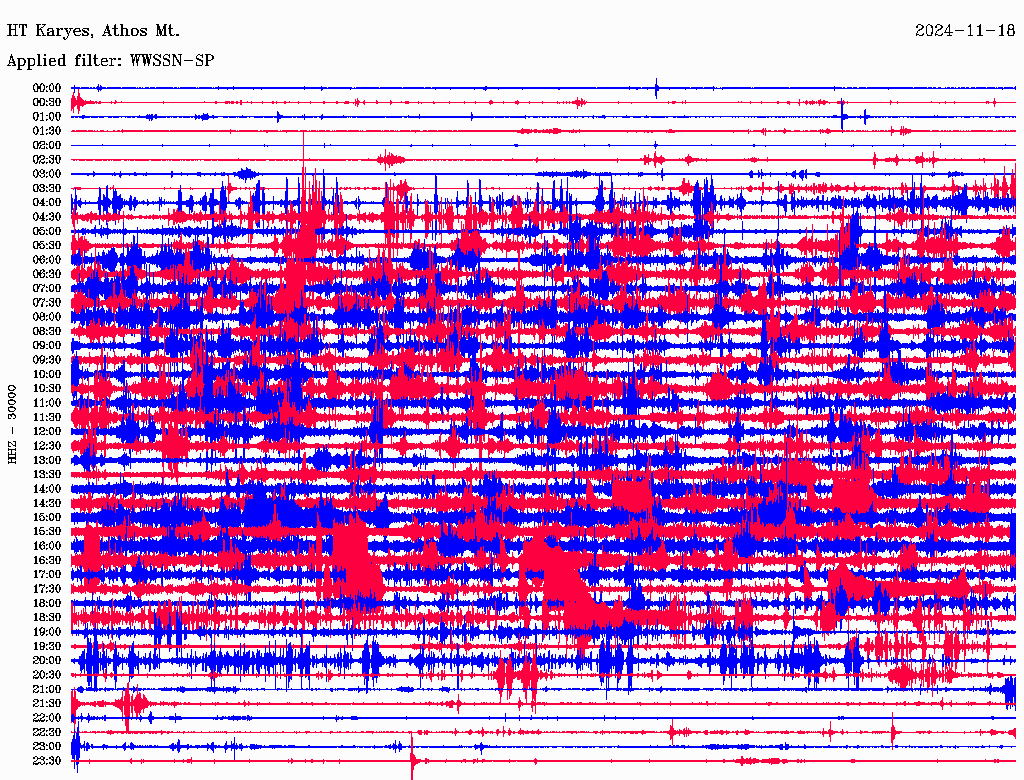Click the 21:30 time label
1024x780 pixels.
47,704
